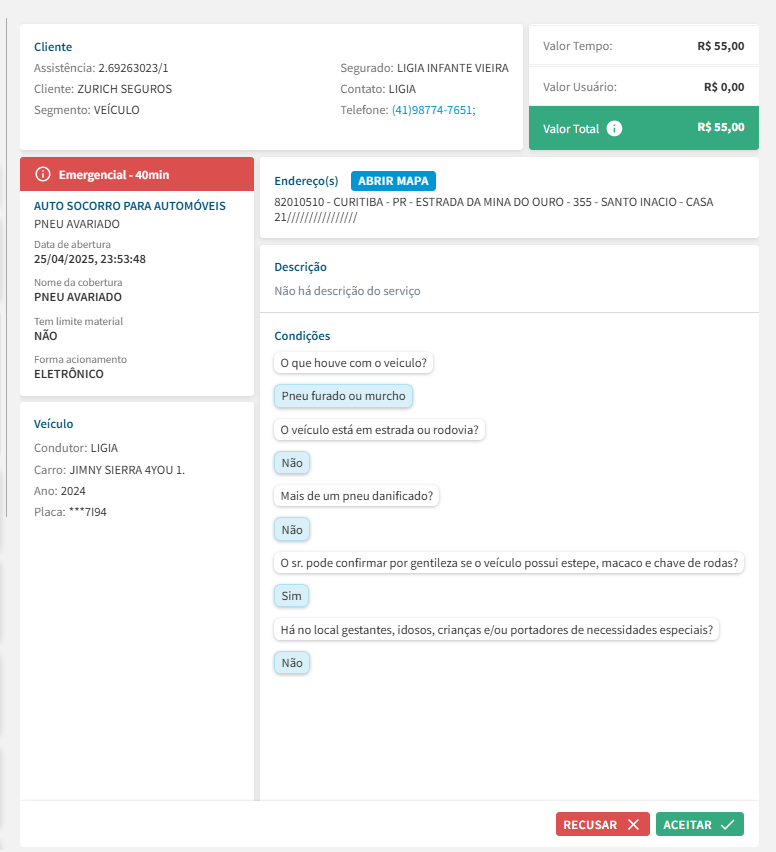Open the map with ABRIR MAPA
The width and height of the screenshot is (776, 852).
(x=393, y=181)
